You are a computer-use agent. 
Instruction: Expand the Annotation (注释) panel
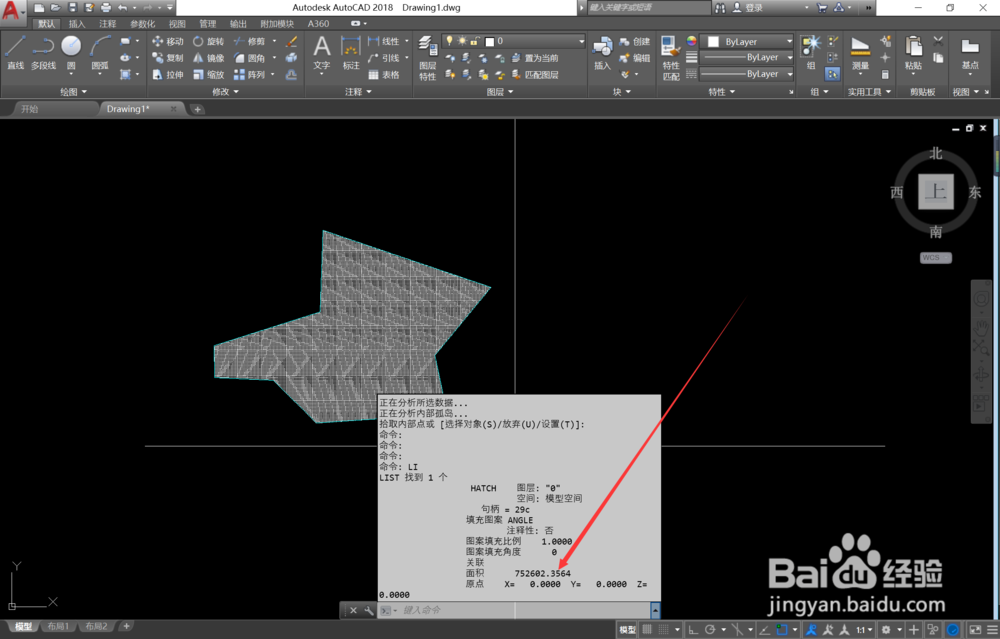(x=358, y=92)
